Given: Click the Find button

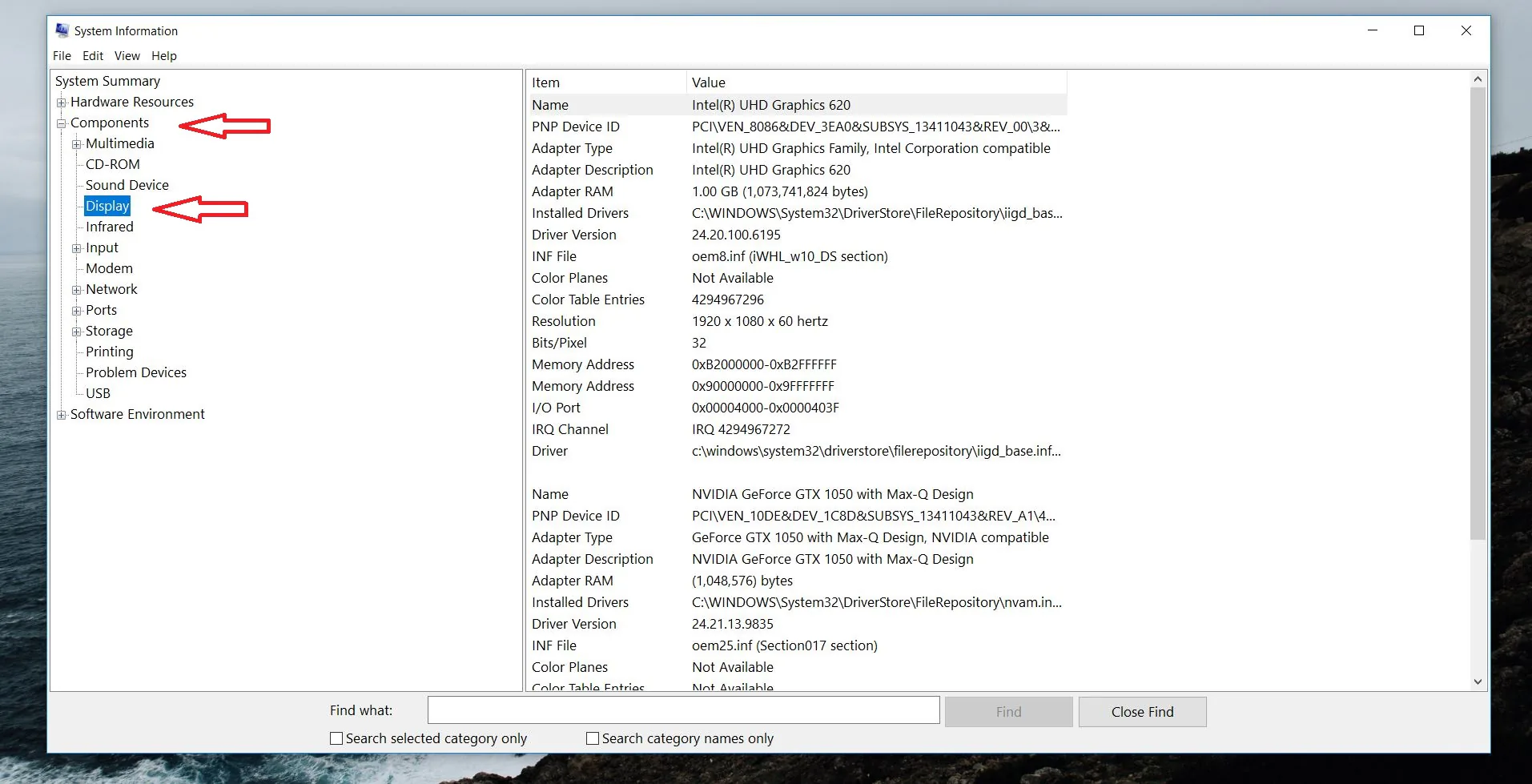Looking at the screenshot, I should [1008, 712].
